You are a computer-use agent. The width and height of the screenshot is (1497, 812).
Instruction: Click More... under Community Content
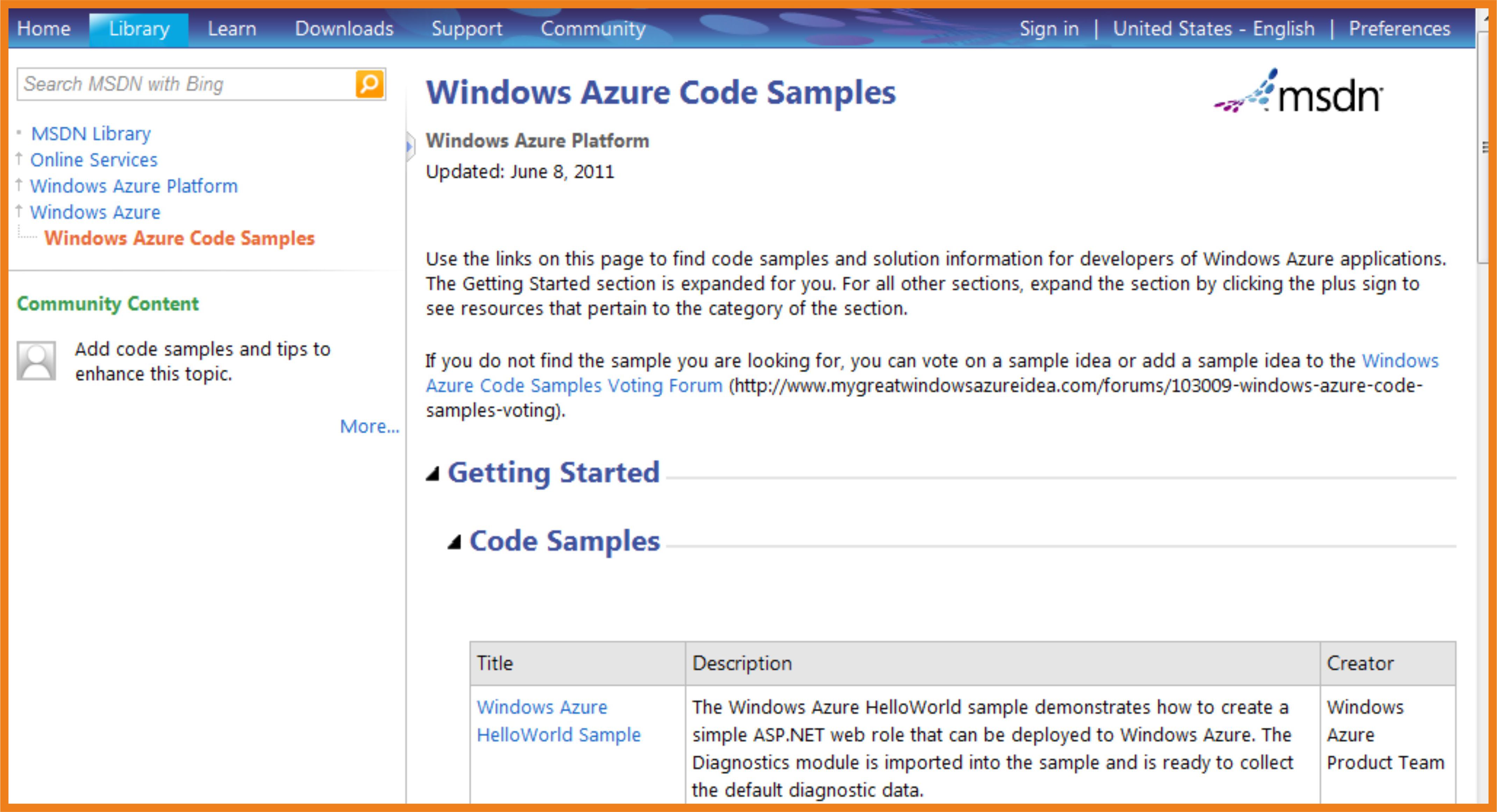pyautogui.click(x=370, y=427)
